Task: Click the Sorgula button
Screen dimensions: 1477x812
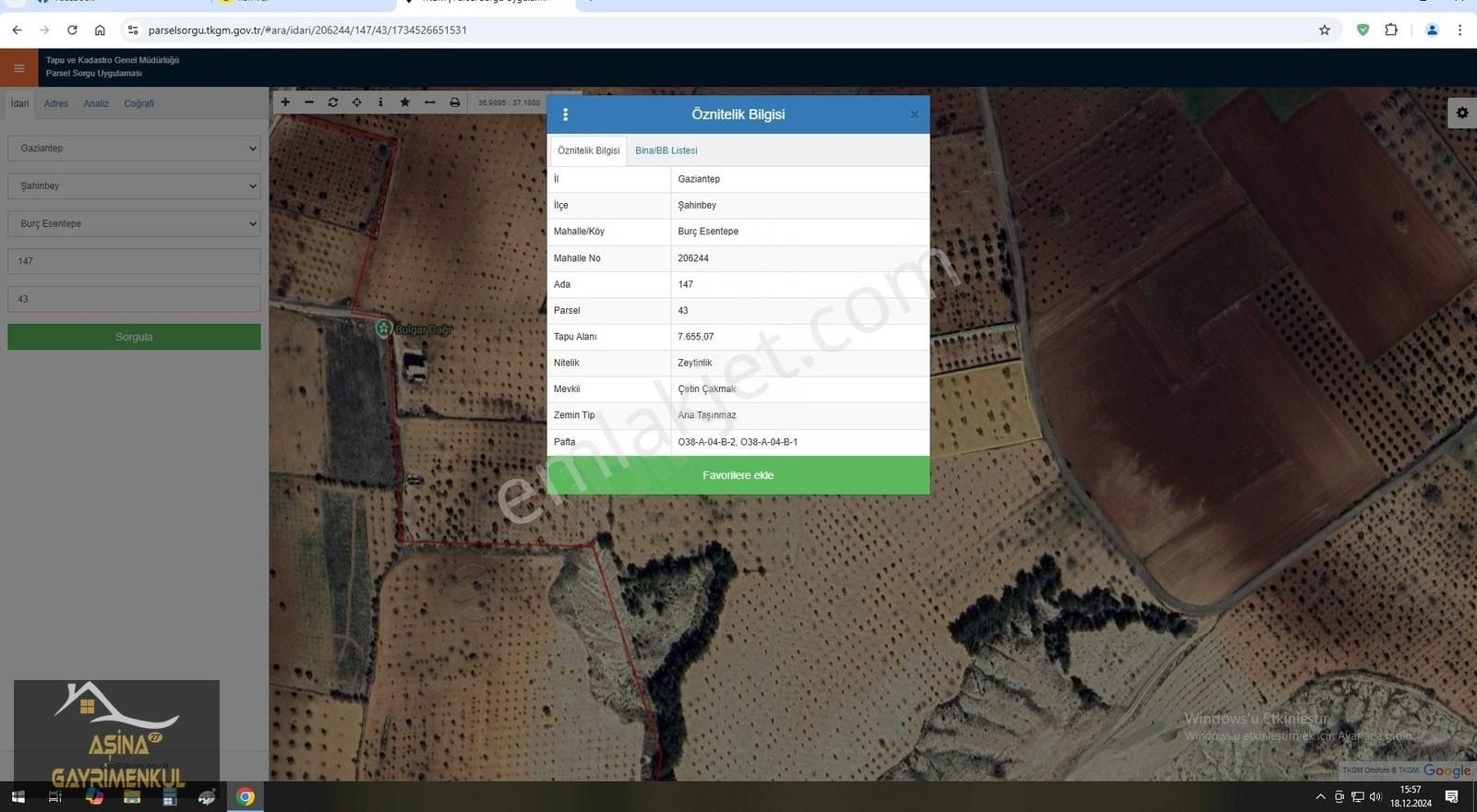Action: [134, 337]
